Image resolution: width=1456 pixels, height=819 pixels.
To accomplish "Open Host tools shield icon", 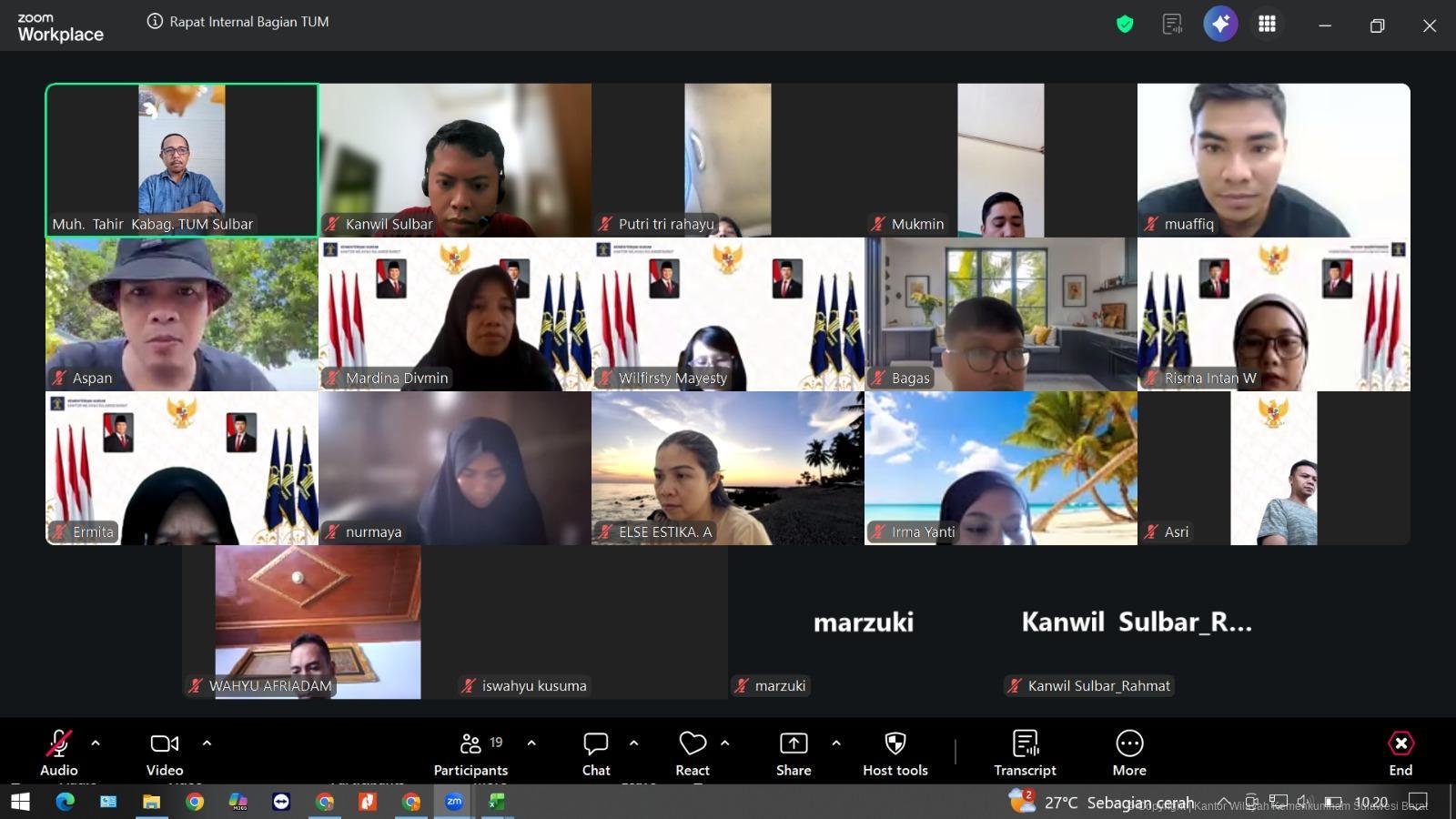I will [895, 753].
